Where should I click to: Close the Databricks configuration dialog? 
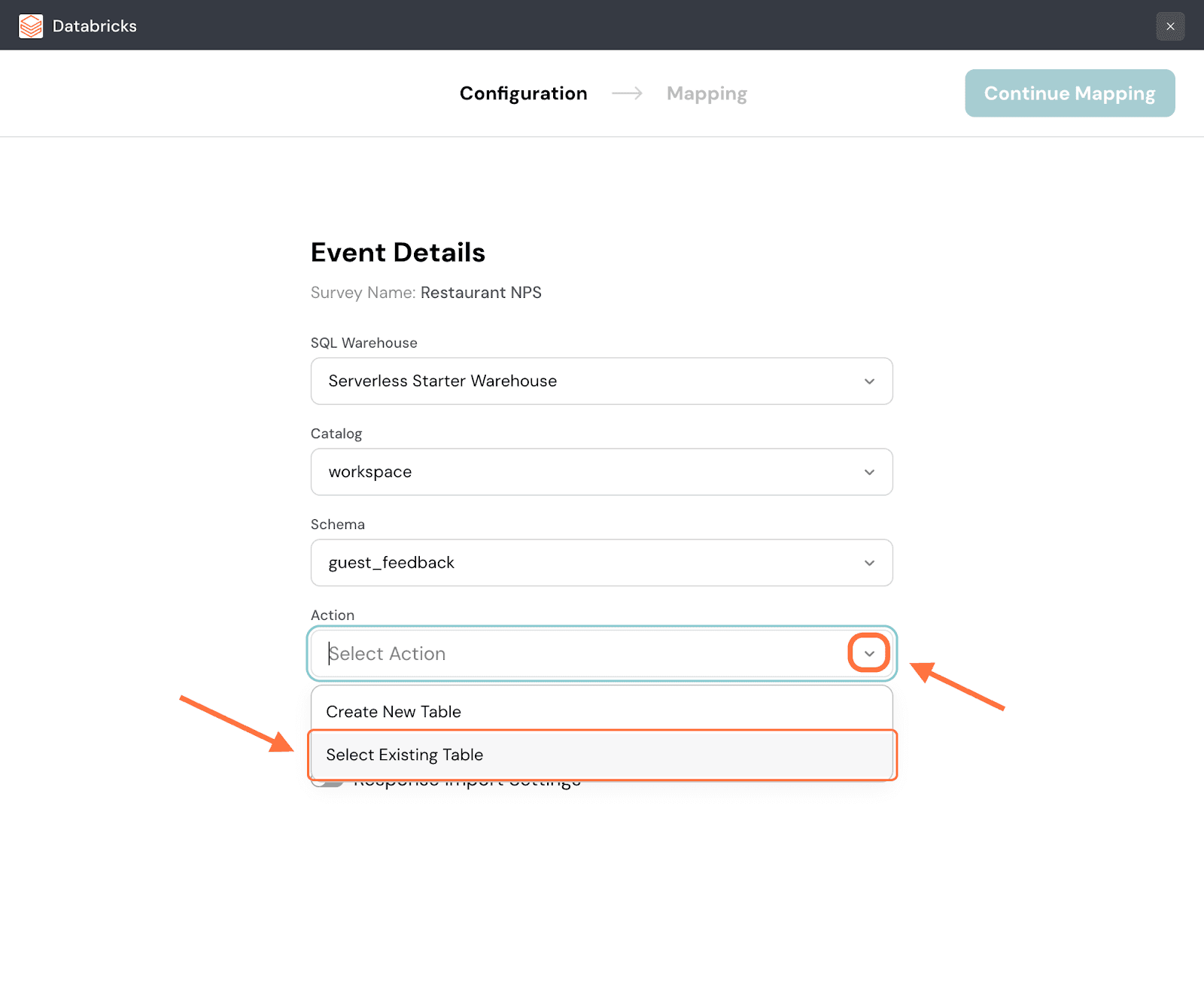point(1170,26)
